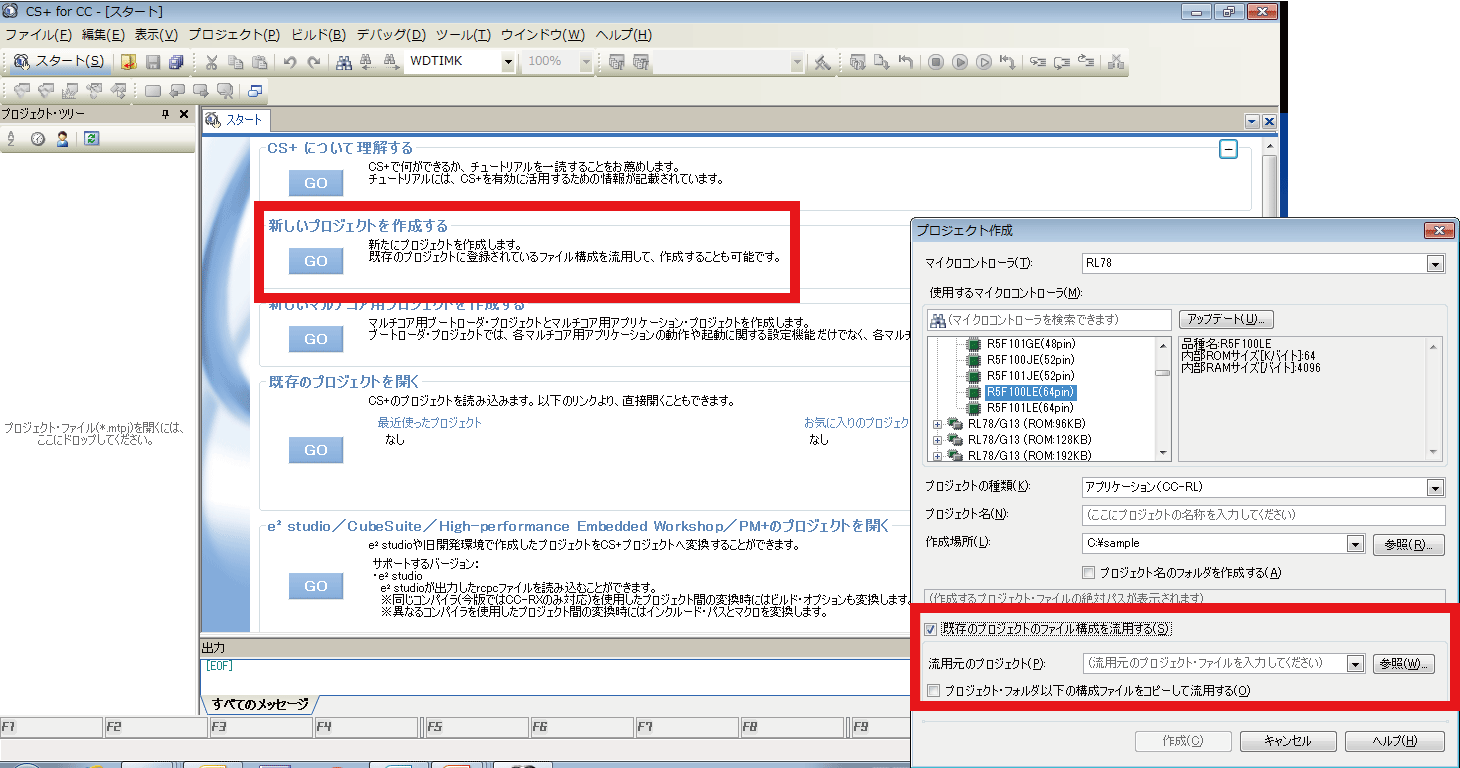The image size is (1460, 768).
Task: Click the window cascade icon in second toolbar
Action: coord(256,91)
